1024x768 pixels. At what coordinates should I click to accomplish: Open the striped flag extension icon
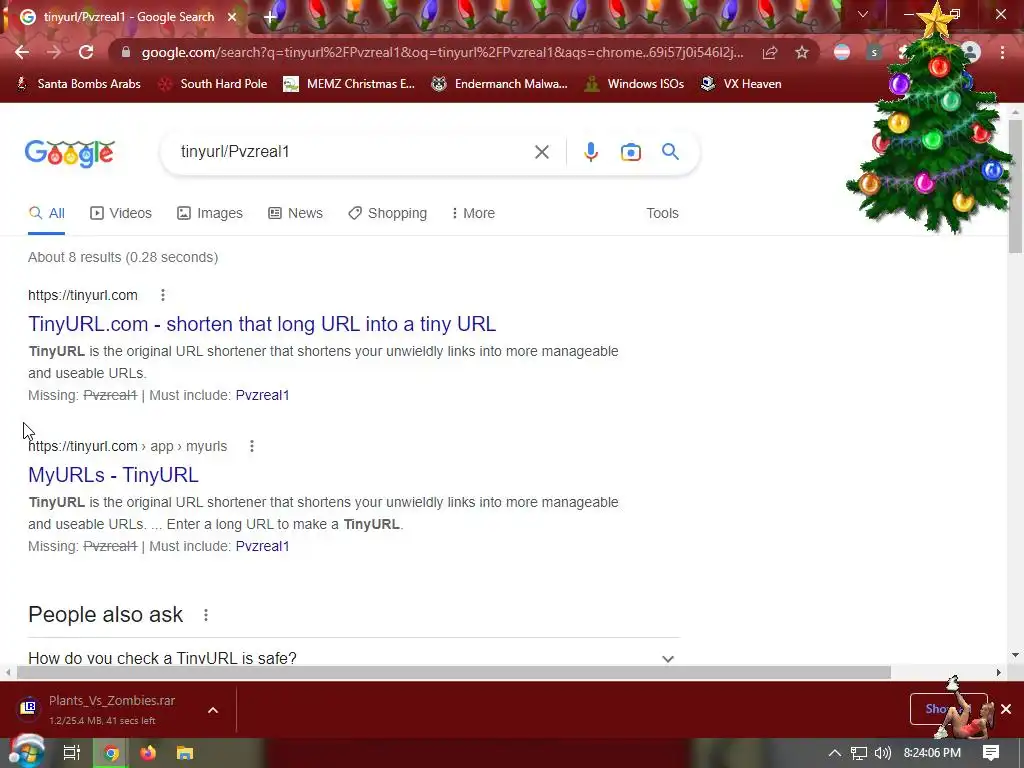[842, 52]
